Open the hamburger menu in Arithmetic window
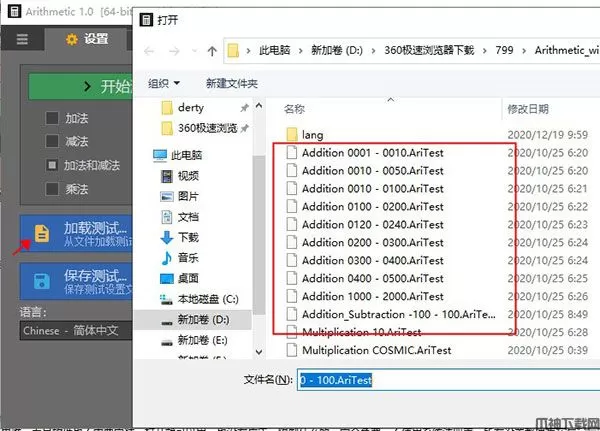The image size is (600, 431). 22,39
